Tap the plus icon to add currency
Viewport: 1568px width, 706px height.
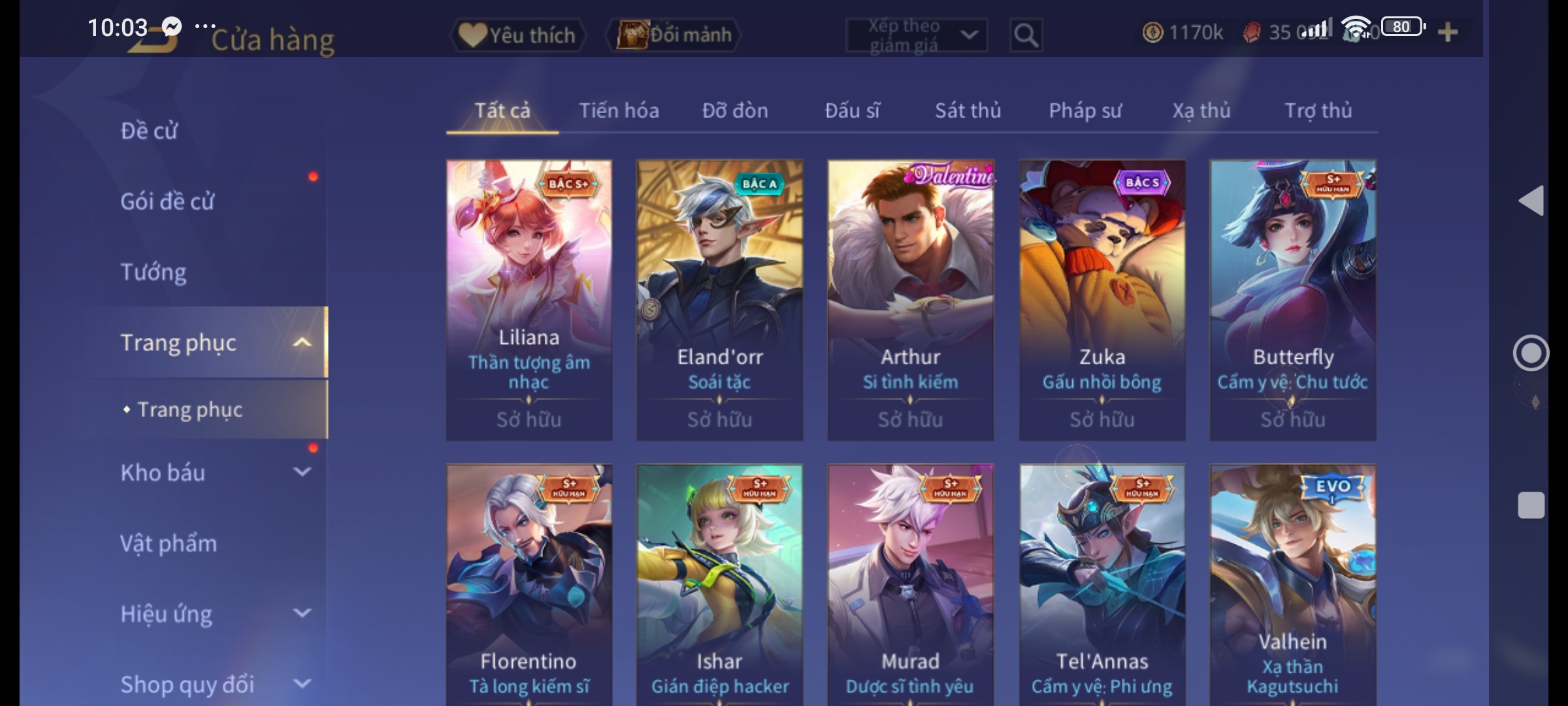1448,32
